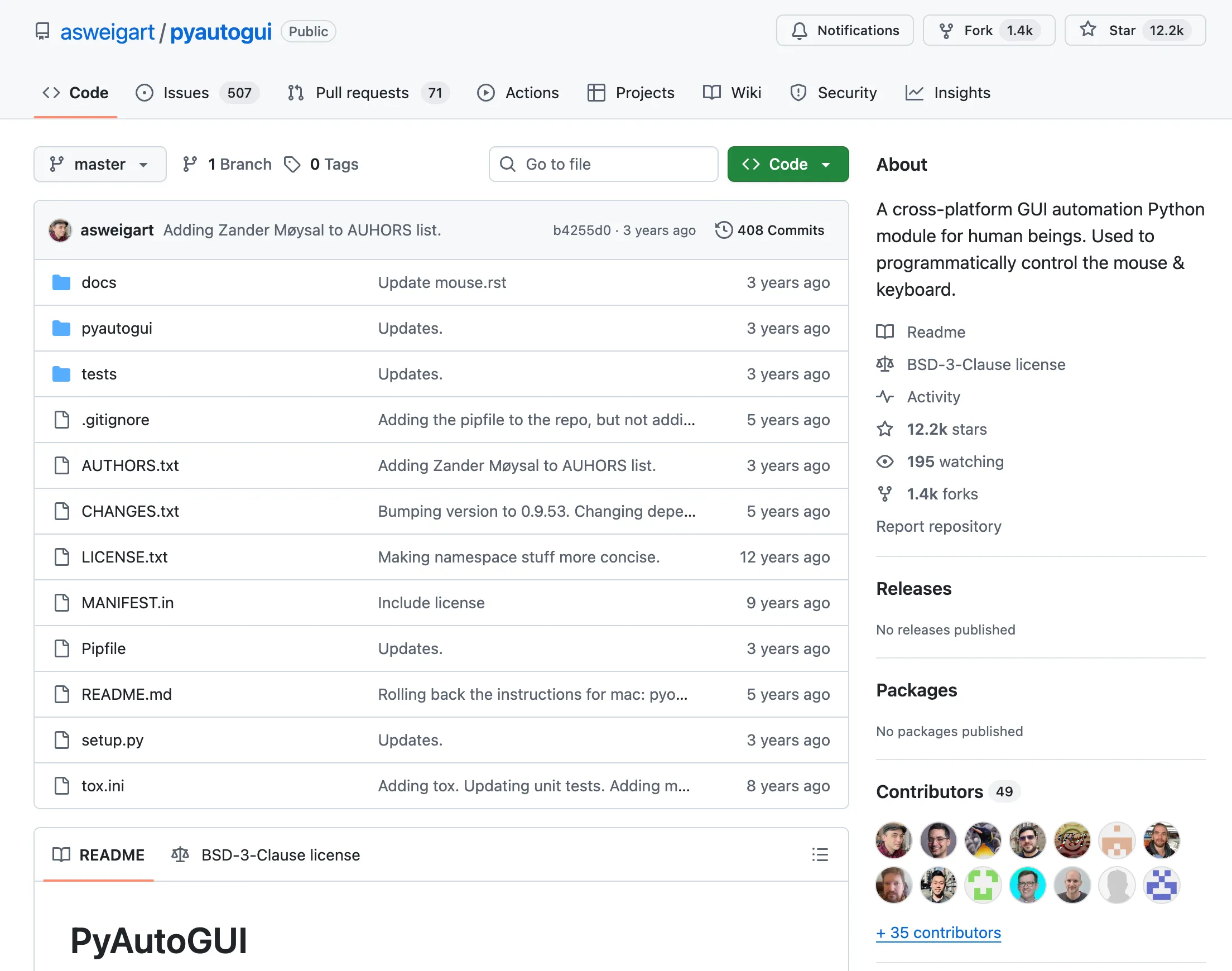Open the master branch selector
This screenshot has height=971, width=1232.
pos(100,164)
